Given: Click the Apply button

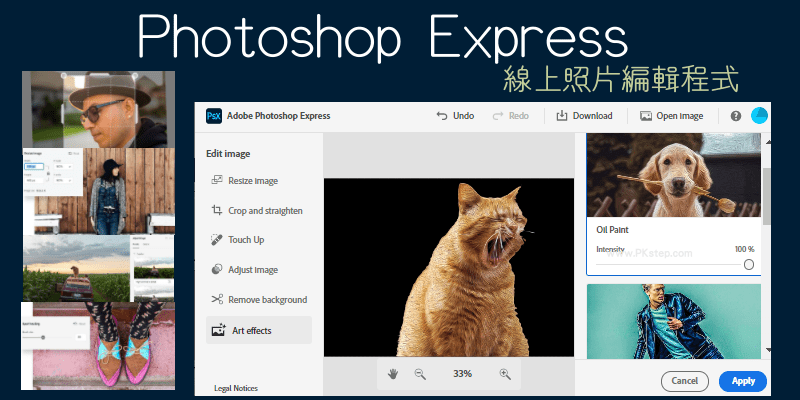Looking at the screenshot, I should pos(743,381).
